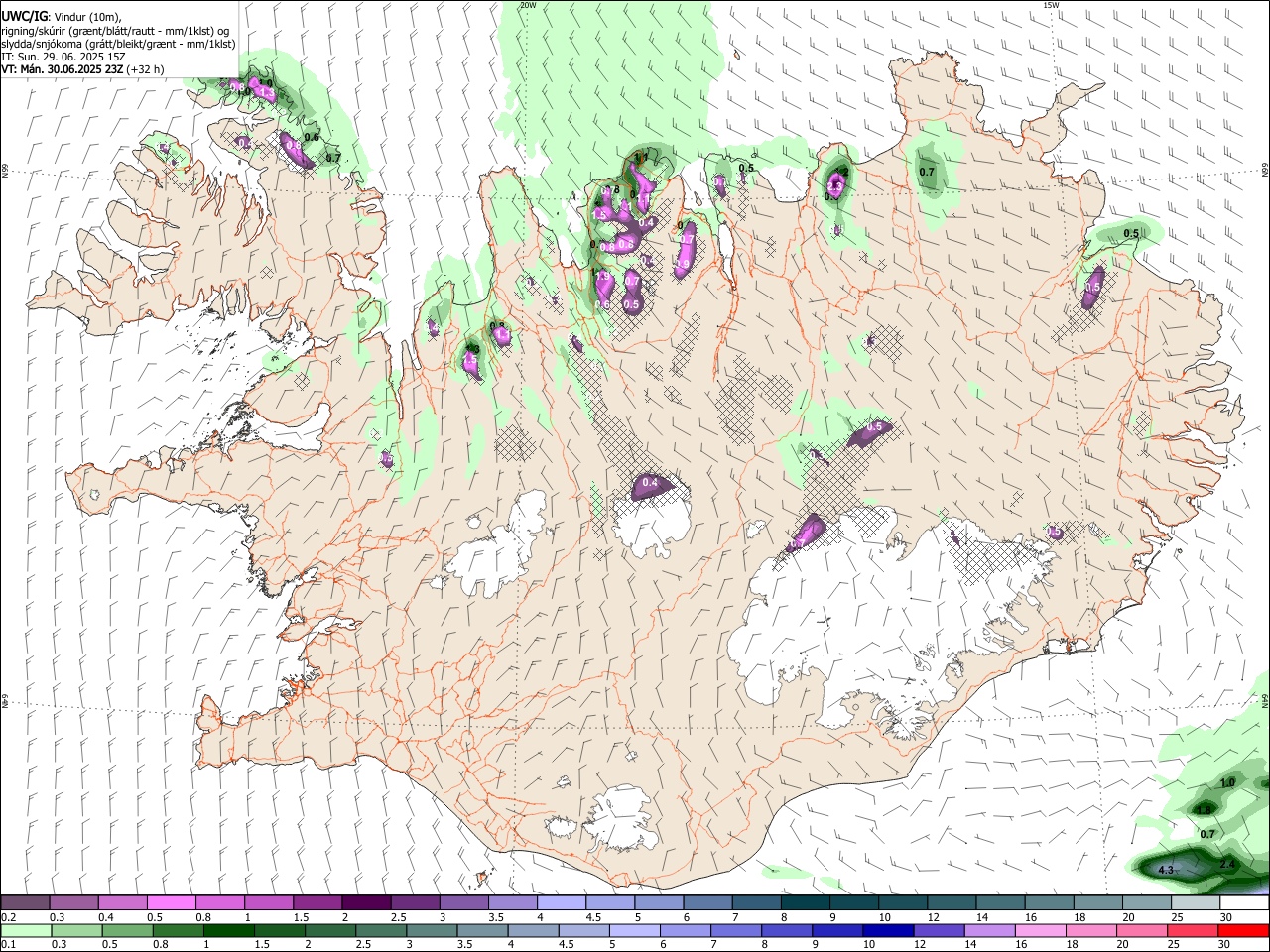
Task: Pick the bright magenta 0.5–0.8 swatch in top row
Action: point(171,903)
